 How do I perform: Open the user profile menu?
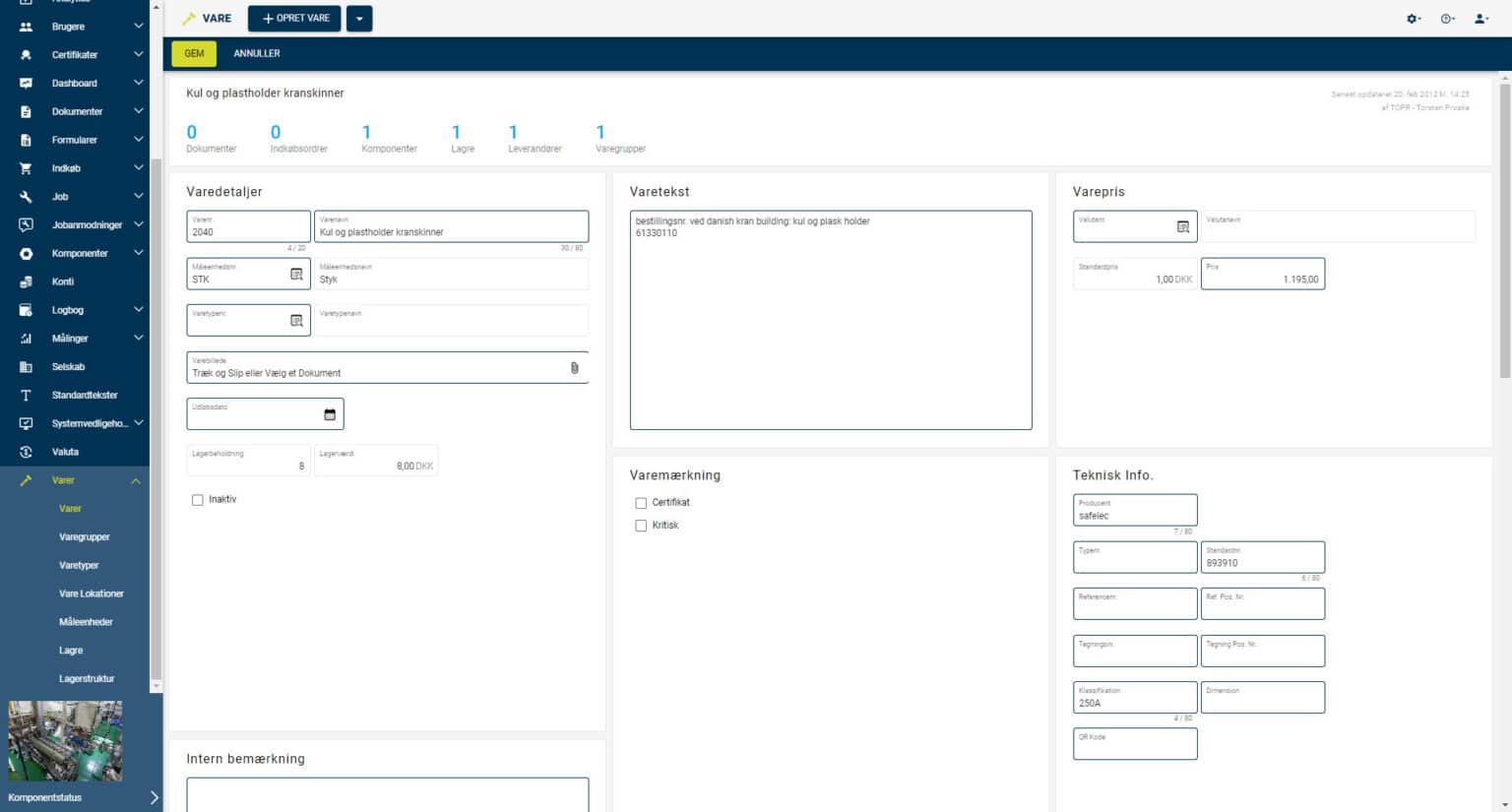click(1480, 19)
